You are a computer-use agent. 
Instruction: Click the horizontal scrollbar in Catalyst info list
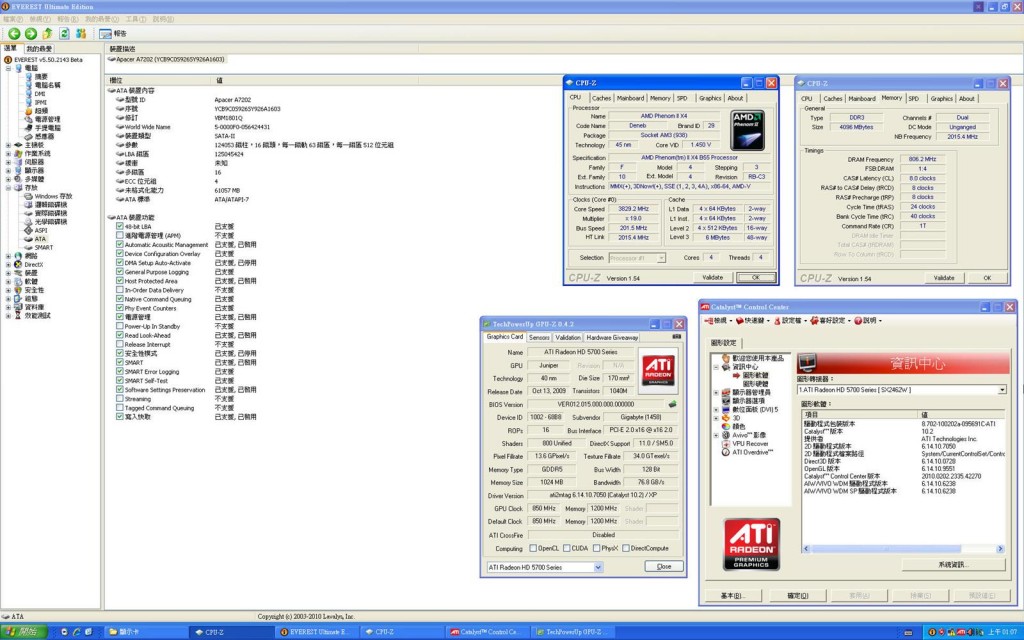[903, 549]
